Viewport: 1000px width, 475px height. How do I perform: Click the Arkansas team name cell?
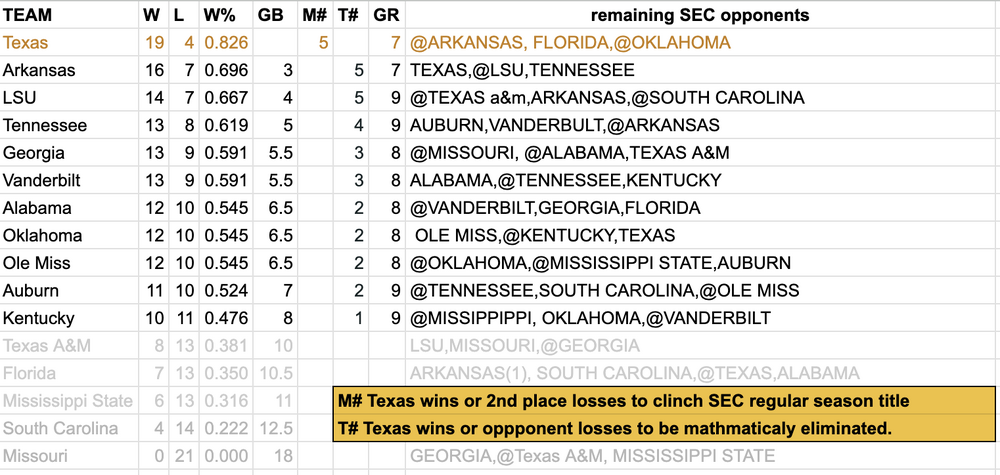pos(39,71)
